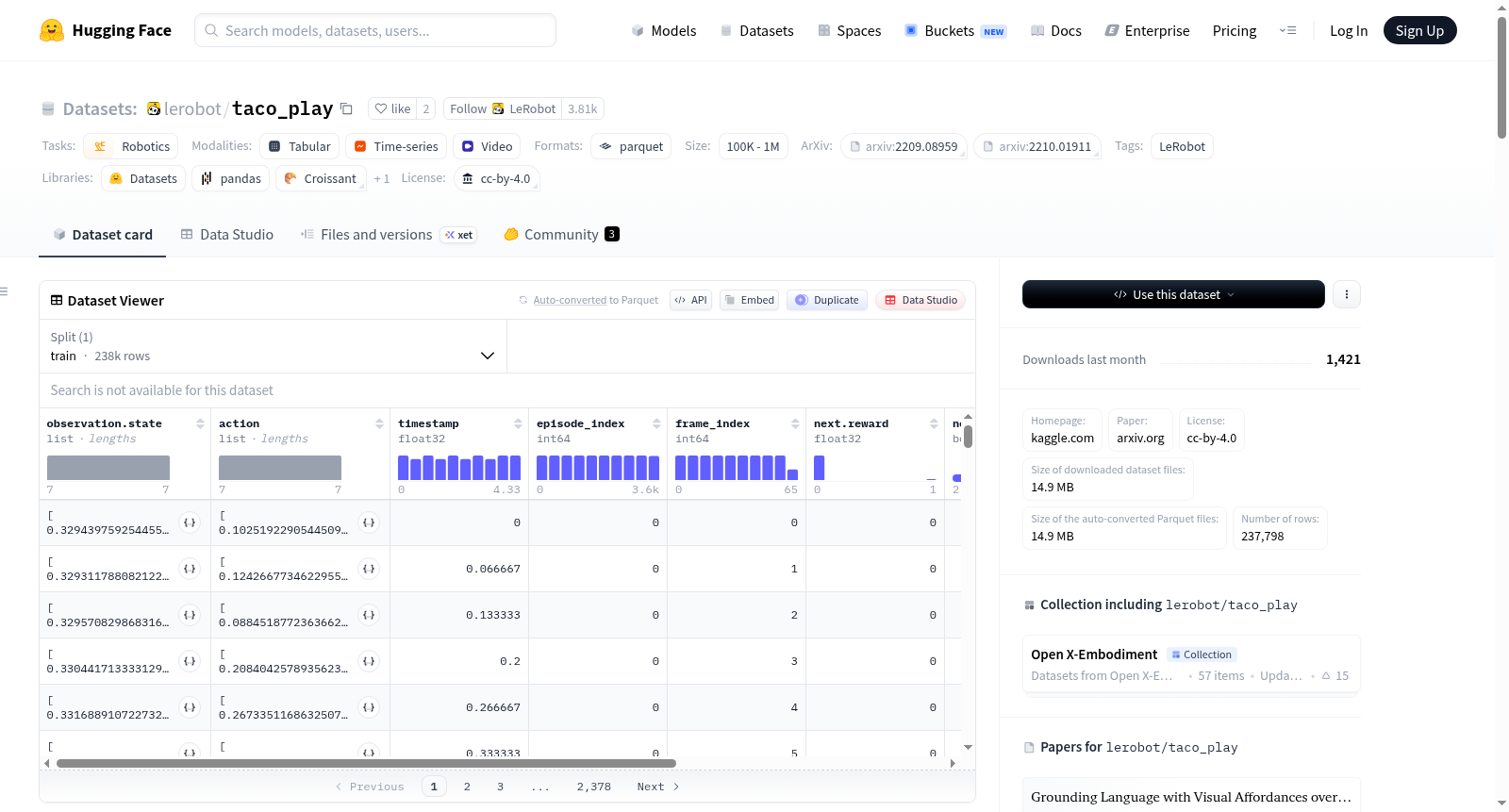Image resolution: width=1509 pixels, height=812 pixels.
Task: Open Docs in the navigation
Action: click(1056, 30)
